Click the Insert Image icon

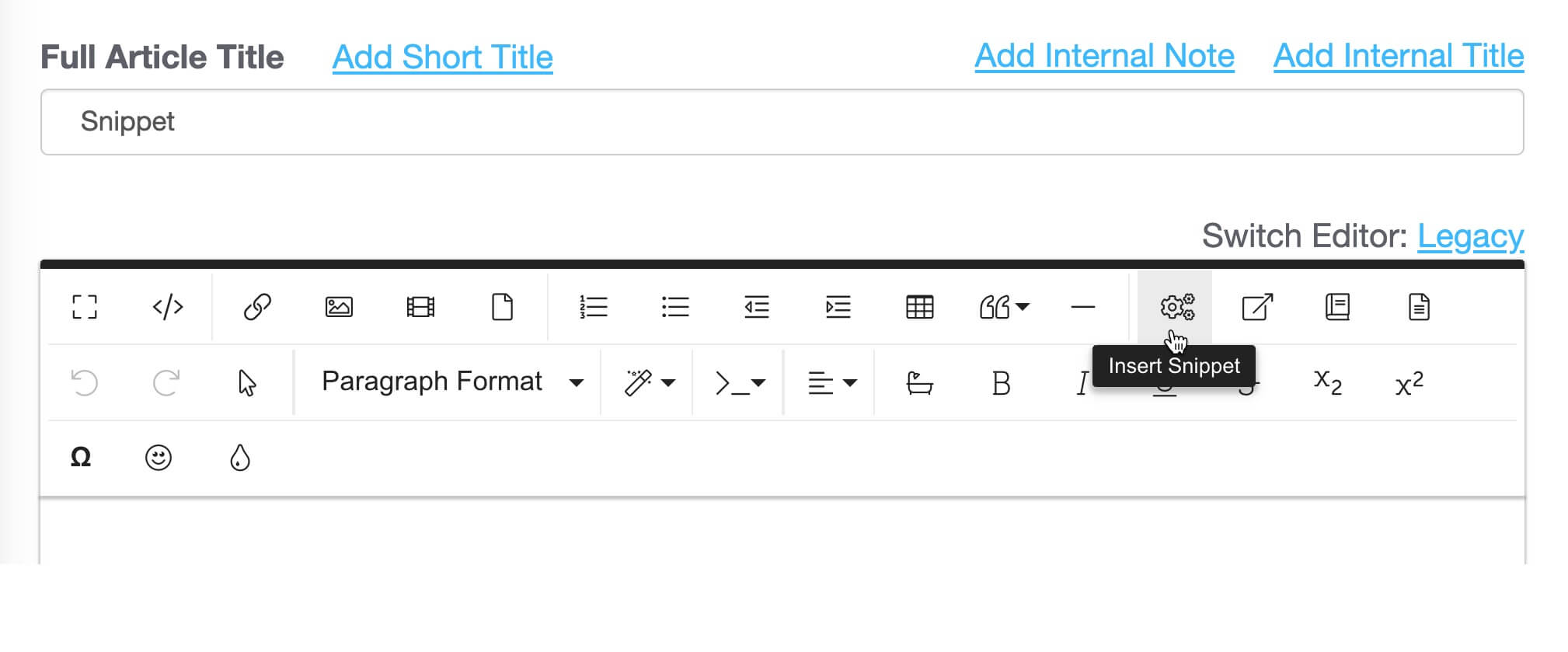tap(339, 307)
